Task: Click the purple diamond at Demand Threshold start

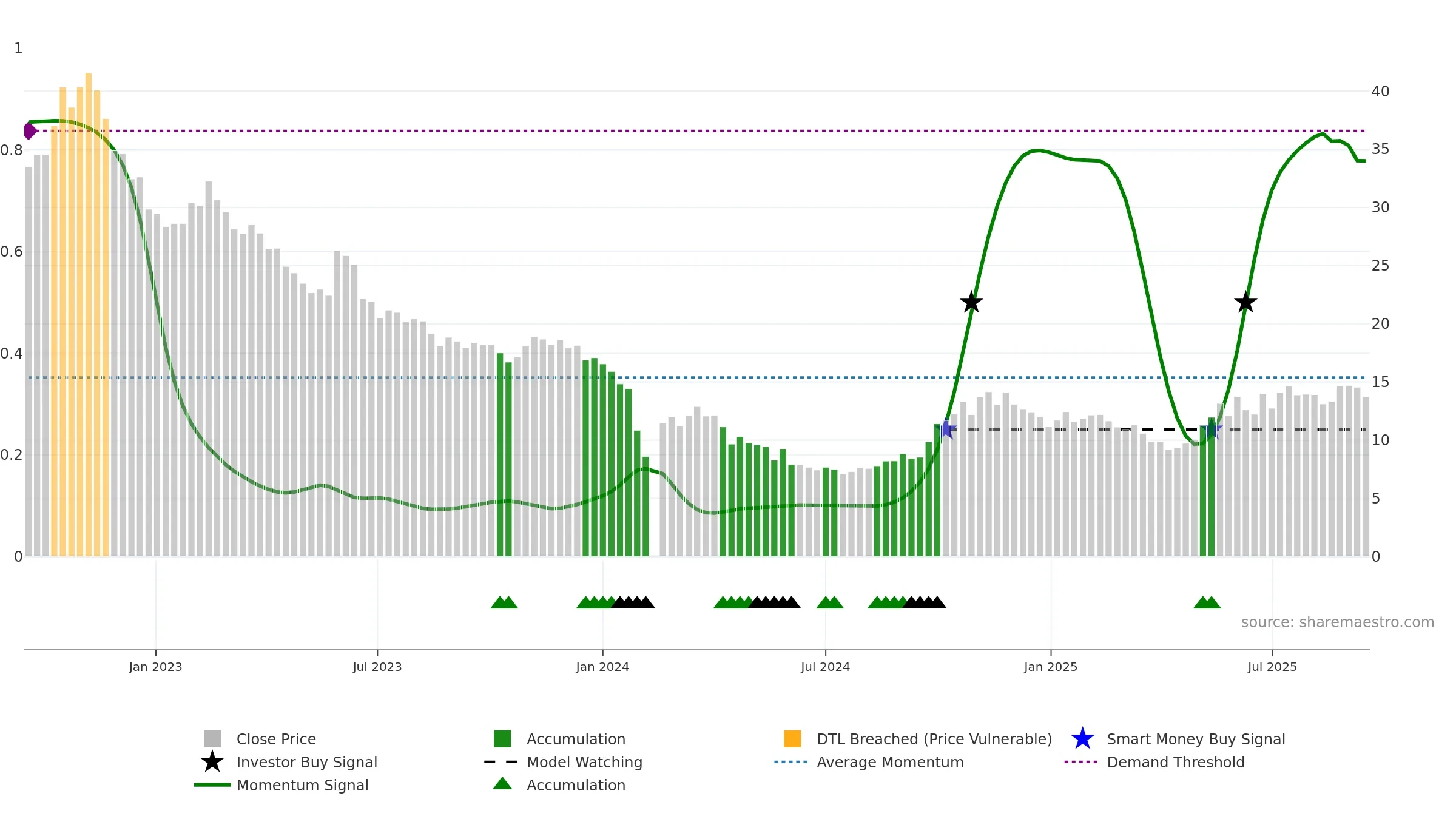Action: pos(30,130)
